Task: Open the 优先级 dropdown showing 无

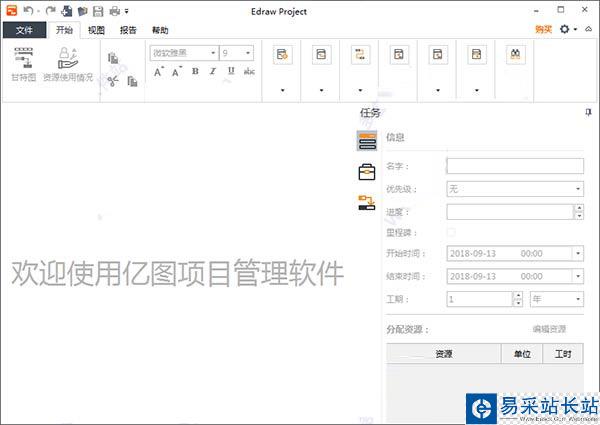Action: [515, 189]
